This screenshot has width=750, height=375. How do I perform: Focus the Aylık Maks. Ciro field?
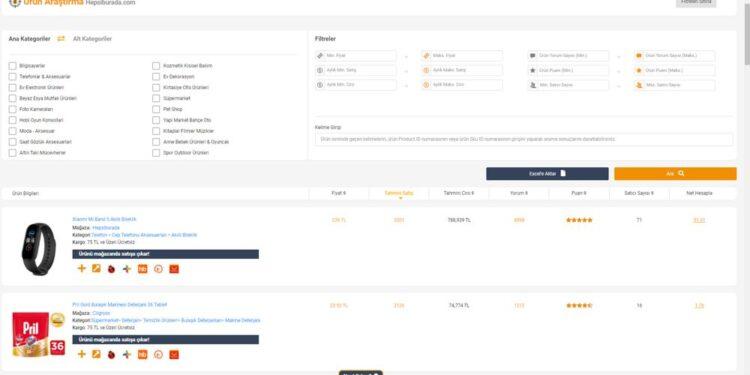coord(462,85)
